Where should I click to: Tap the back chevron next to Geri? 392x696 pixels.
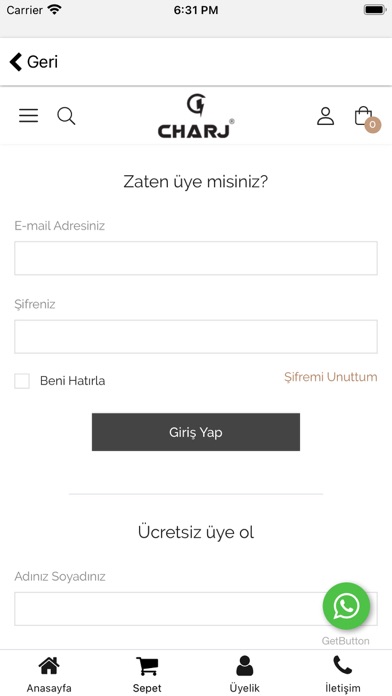[x=16, y=62]
